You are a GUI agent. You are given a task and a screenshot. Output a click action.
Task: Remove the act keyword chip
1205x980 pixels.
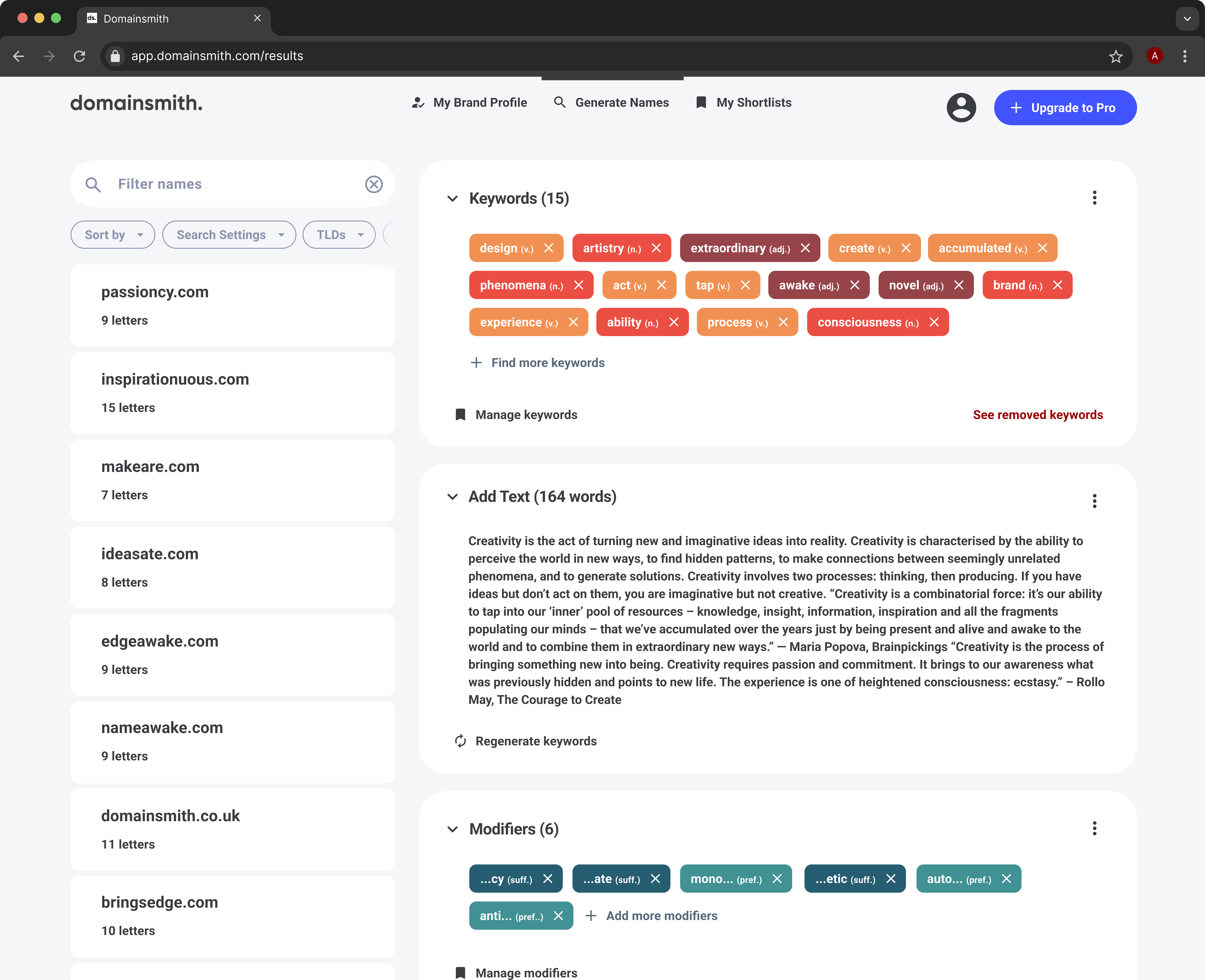[661, 285]
